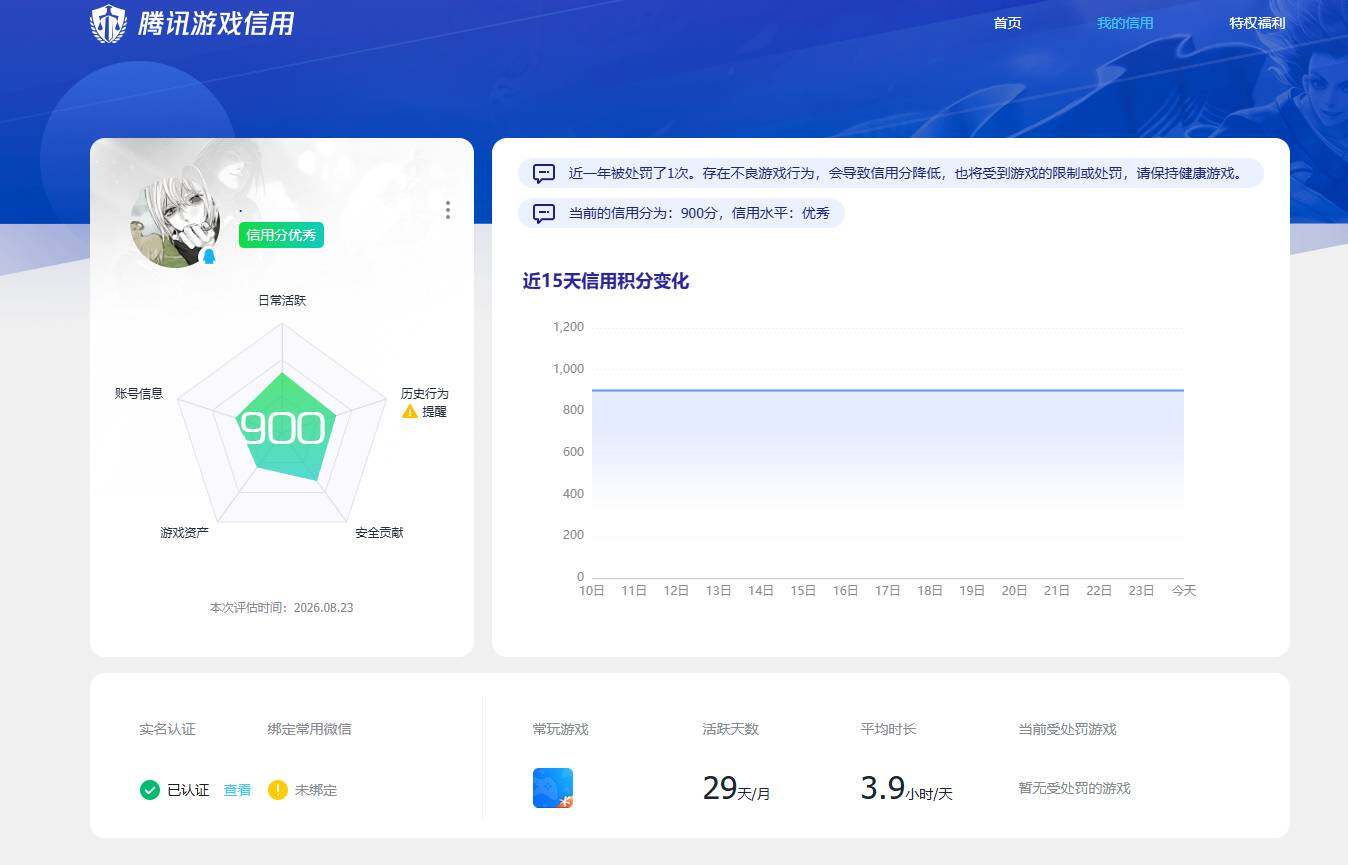Click the 当前受处罚游戏 label
The height and width of the screenshot is (865, 1348).
(1067, 729)
